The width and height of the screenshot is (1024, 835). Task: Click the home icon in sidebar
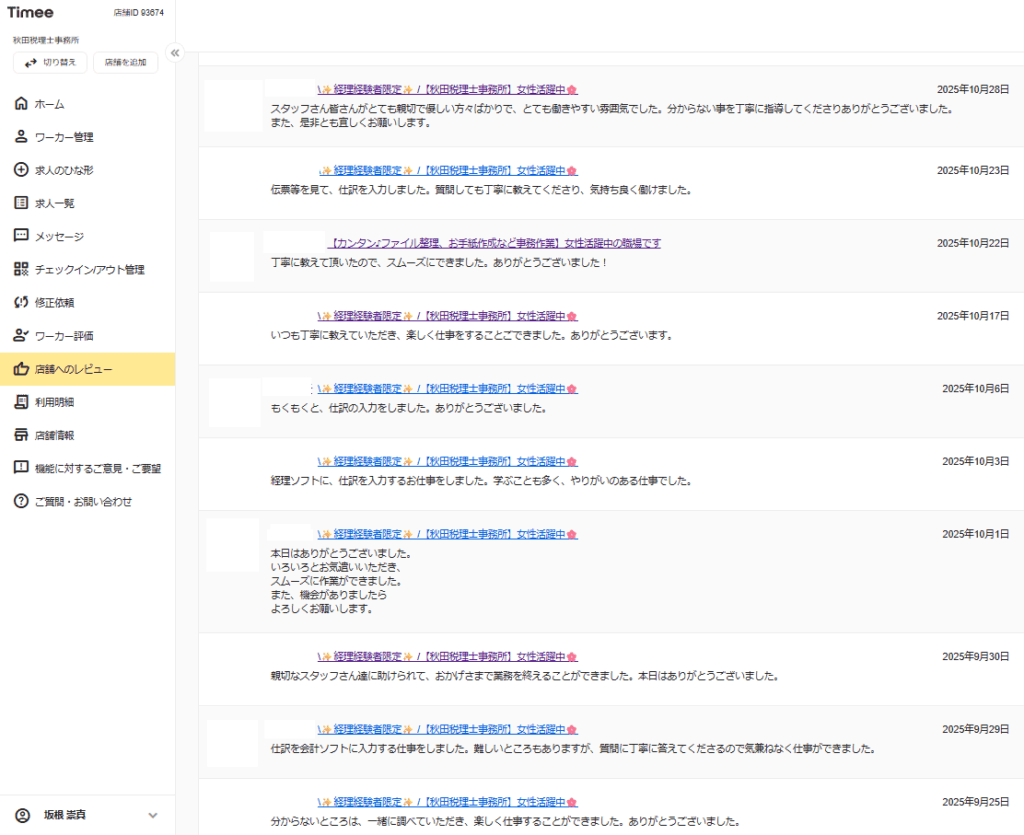tap(21, 104)
